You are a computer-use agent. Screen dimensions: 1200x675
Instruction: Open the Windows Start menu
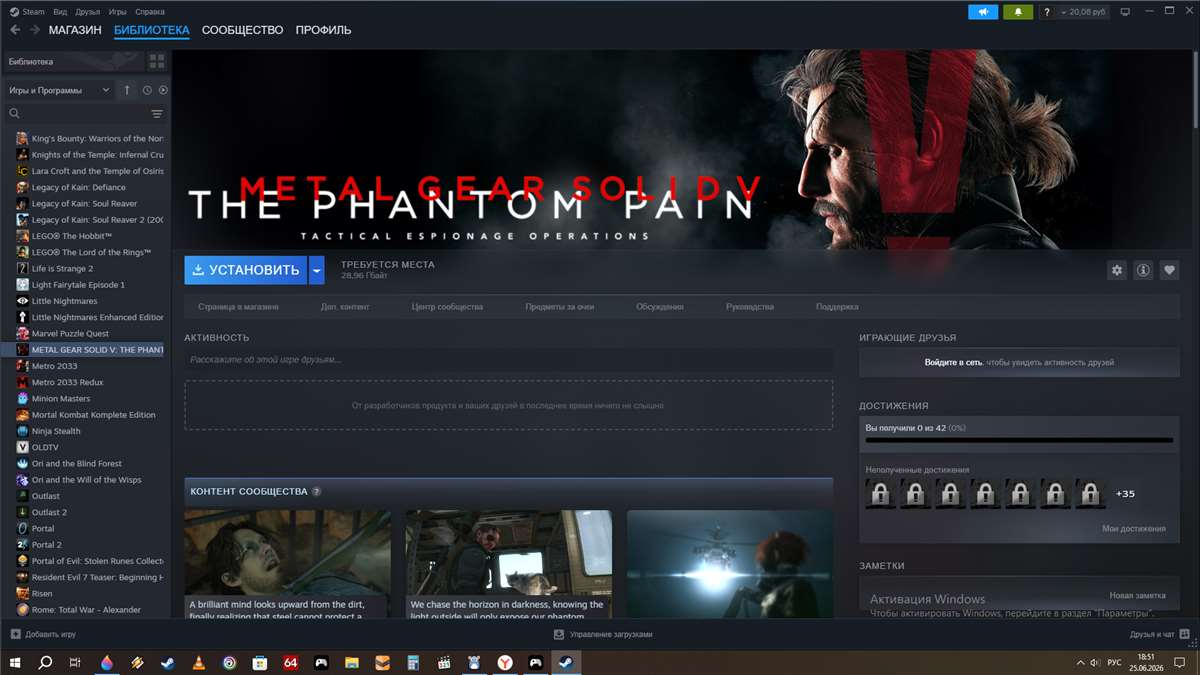point(16,662)
